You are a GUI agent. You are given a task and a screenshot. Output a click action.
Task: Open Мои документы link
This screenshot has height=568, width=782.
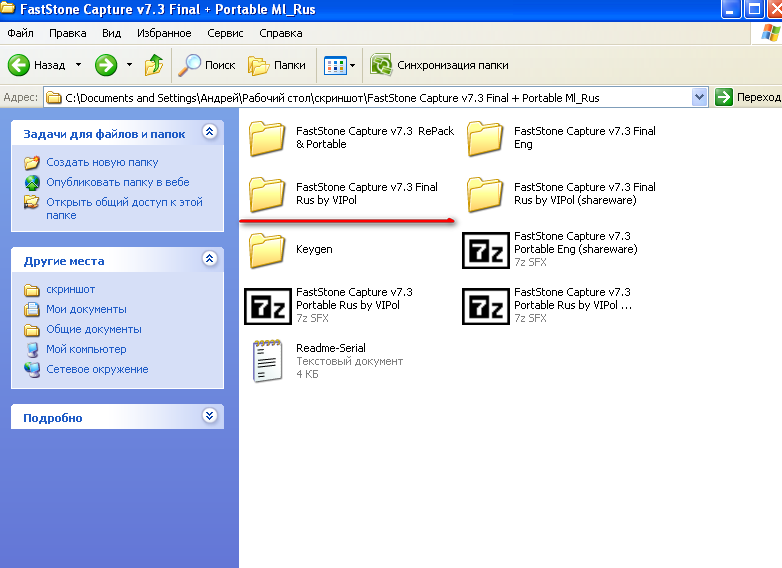click(86, 310)
